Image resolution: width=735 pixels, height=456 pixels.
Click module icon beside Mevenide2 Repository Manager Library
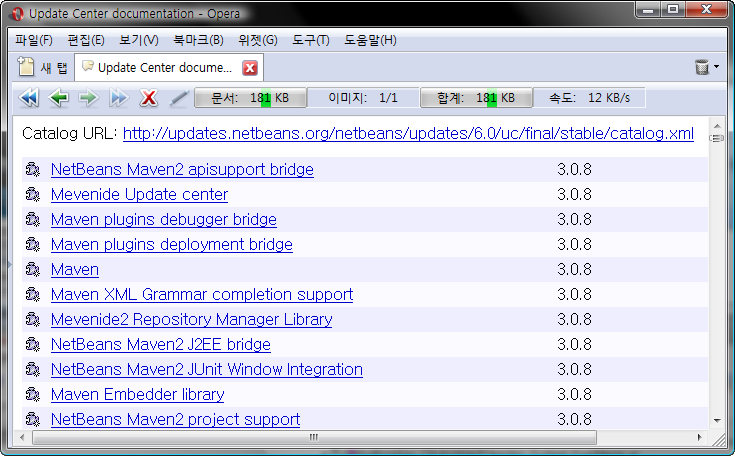33,319
